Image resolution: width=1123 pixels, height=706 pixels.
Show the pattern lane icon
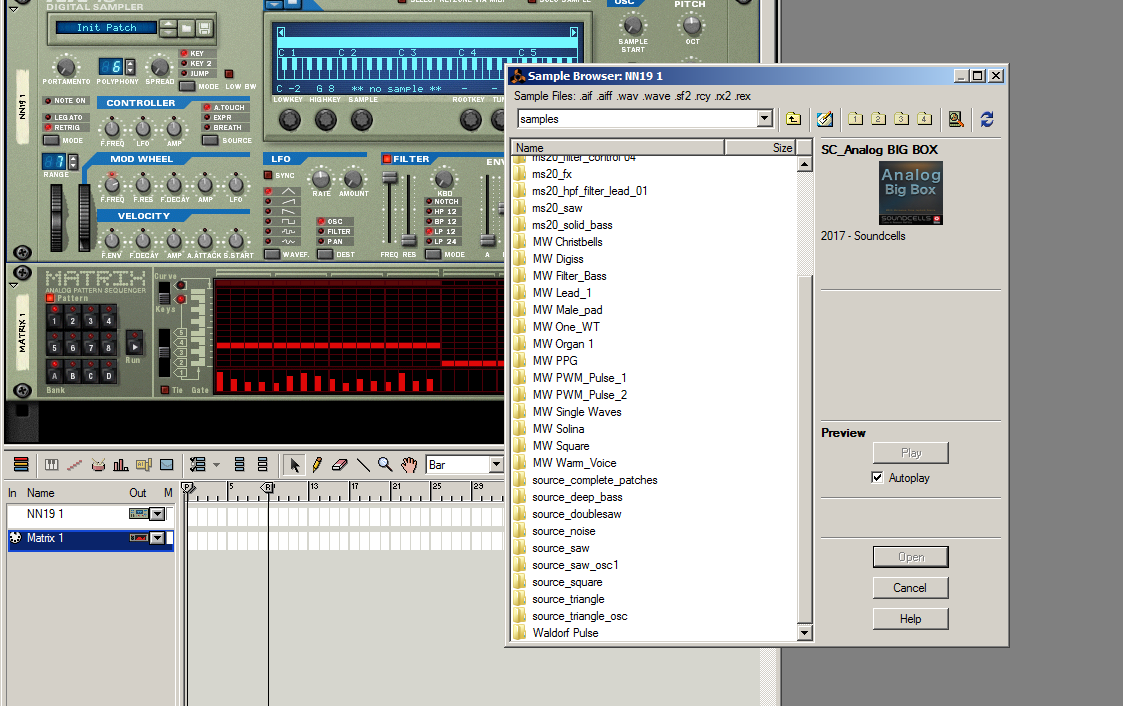[x=143, y=465]
